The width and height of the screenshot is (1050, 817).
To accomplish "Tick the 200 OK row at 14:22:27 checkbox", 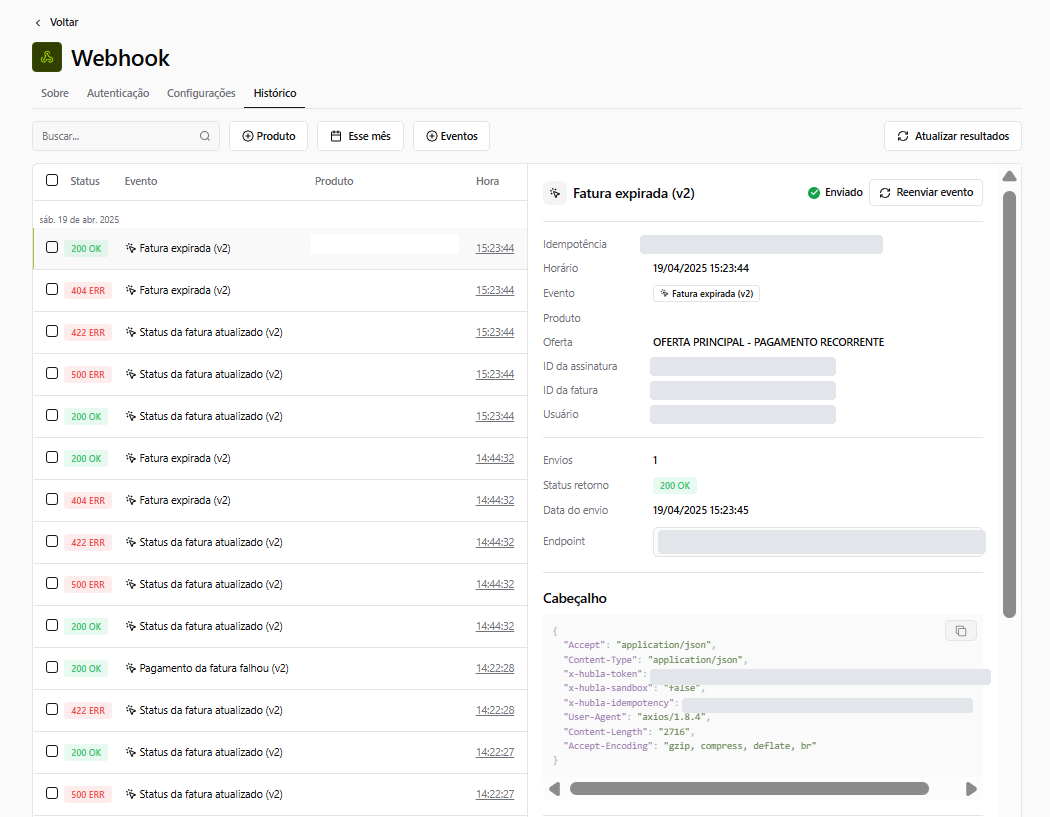I will point(52,751).
